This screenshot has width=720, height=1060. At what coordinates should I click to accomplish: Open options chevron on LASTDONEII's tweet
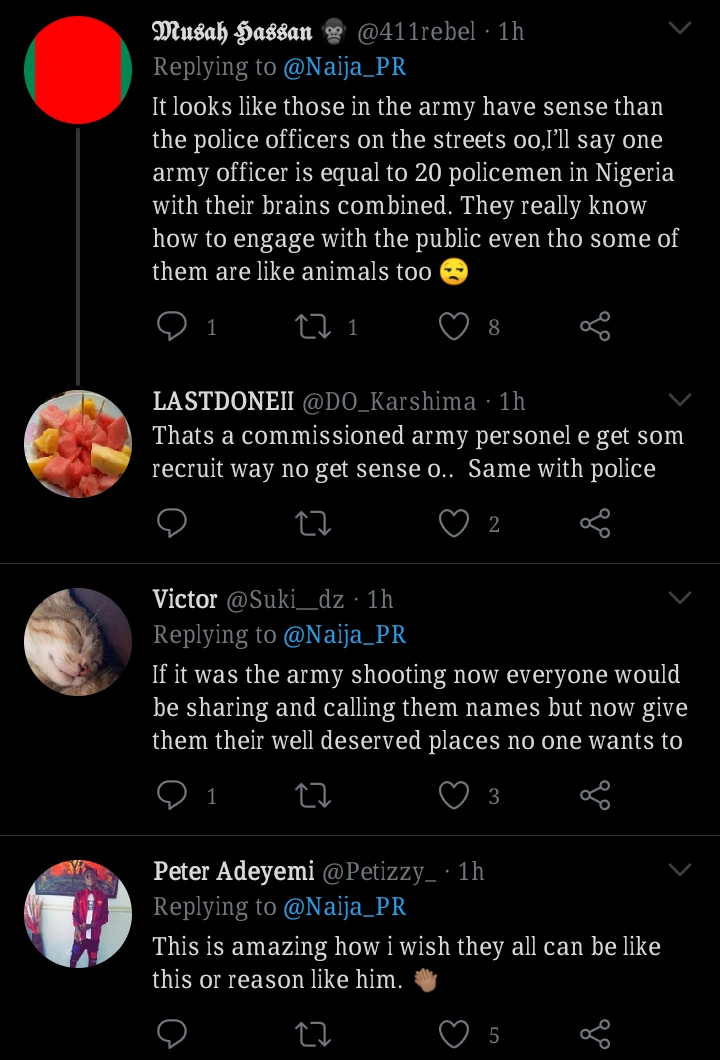coord(679,400)
